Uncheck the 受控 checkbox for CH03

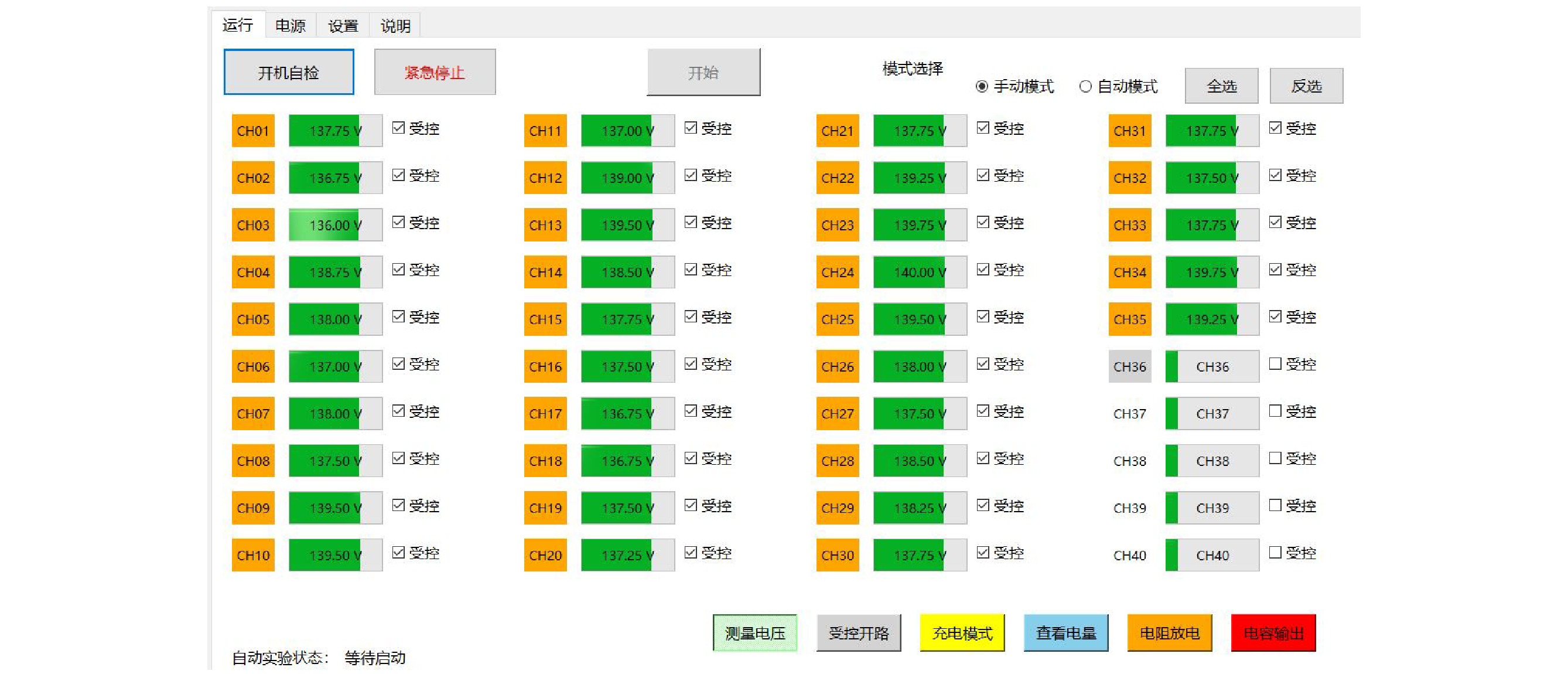(399, 222)
